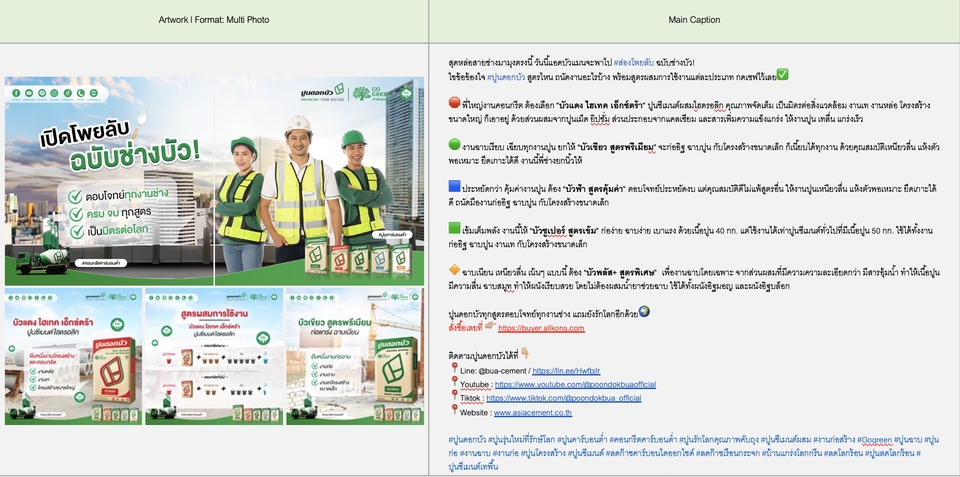
Task: Click the phone icon in the main artwork
Action: pyautogui.click(x=81, y=93)
